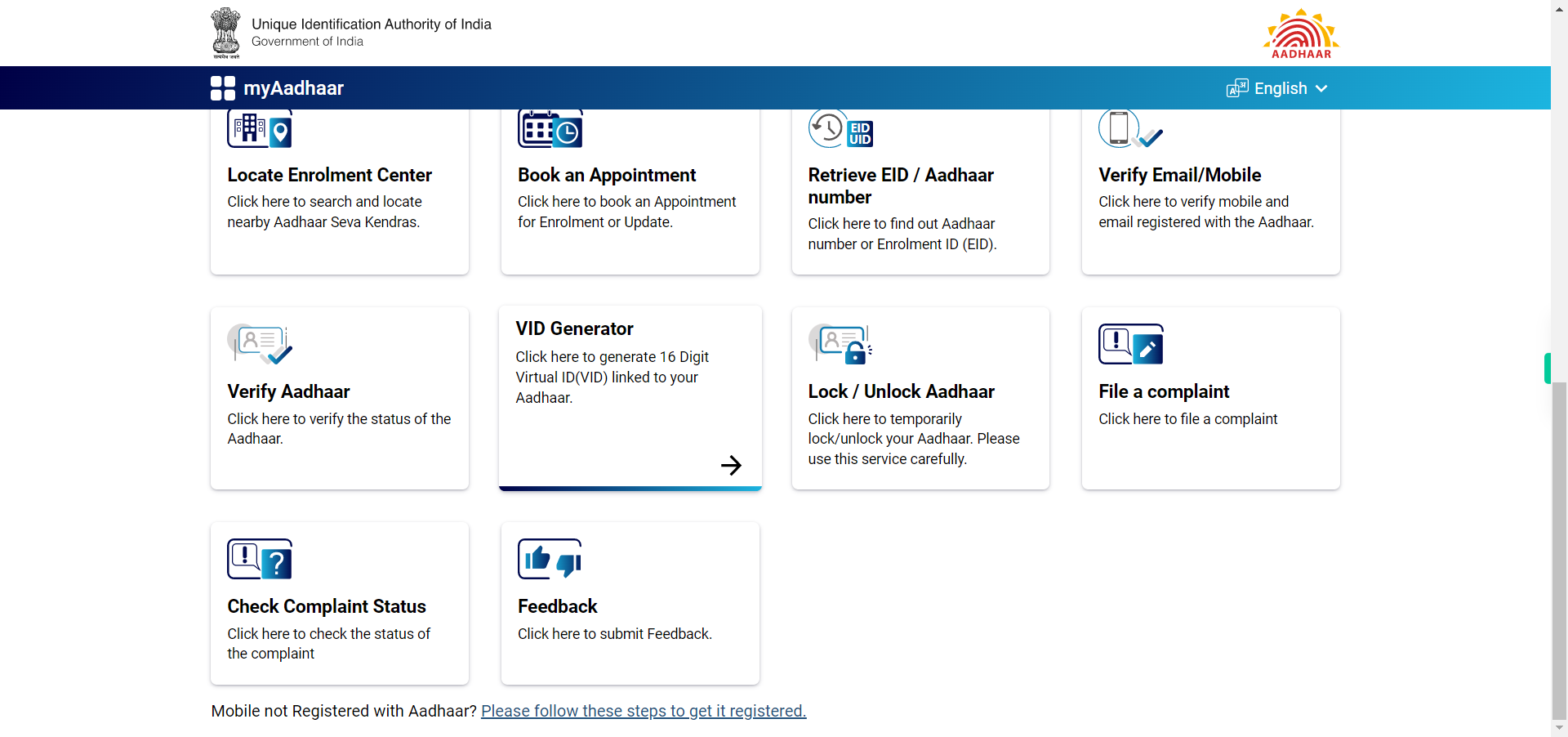Click 'Government of India' subtitle text
The height and width of the screenshot is (737, 1568).
click(307, 42)
